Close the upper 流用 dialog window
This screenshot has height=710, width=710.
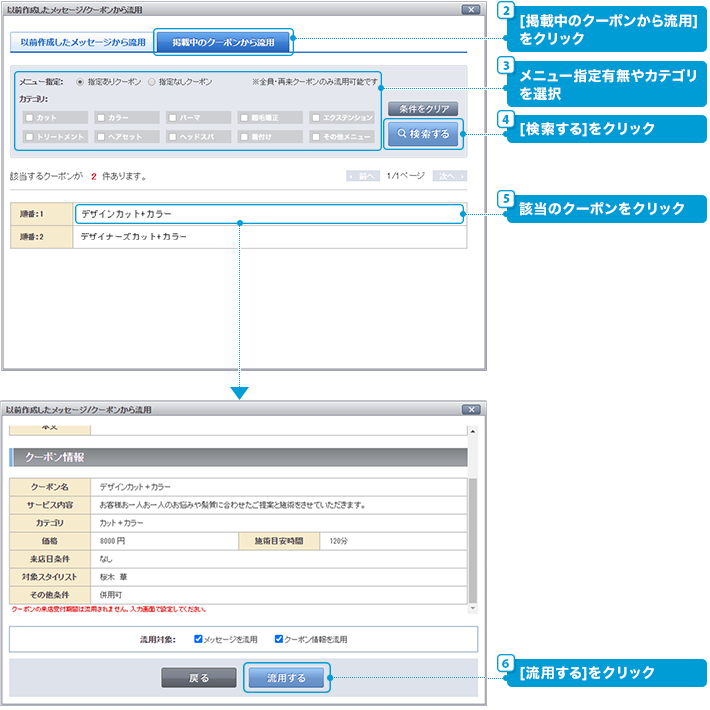[x=470, y=9]
